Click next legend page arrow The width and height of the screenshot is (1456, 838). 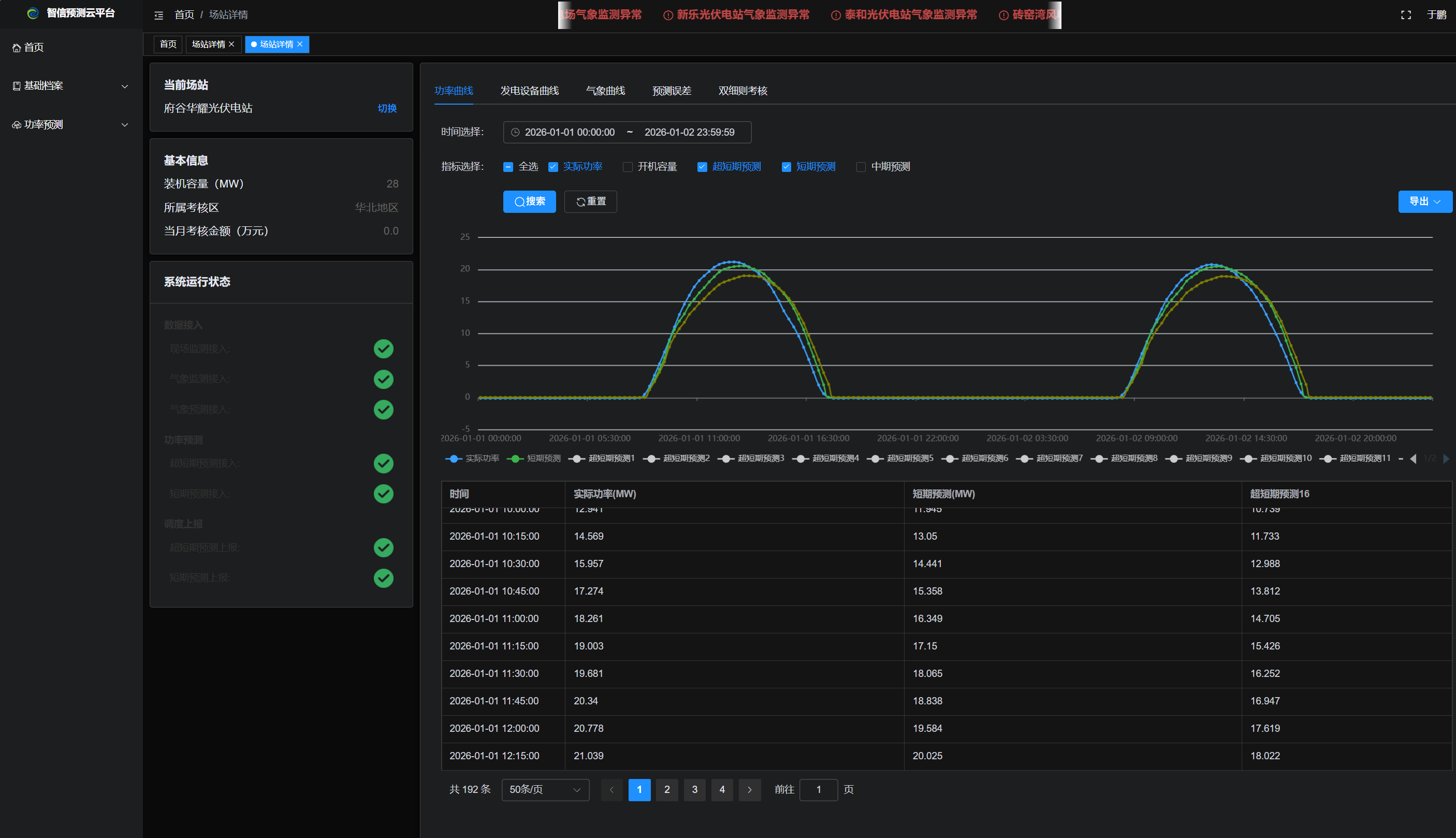pyautogui.click(x=1446, y=459)
